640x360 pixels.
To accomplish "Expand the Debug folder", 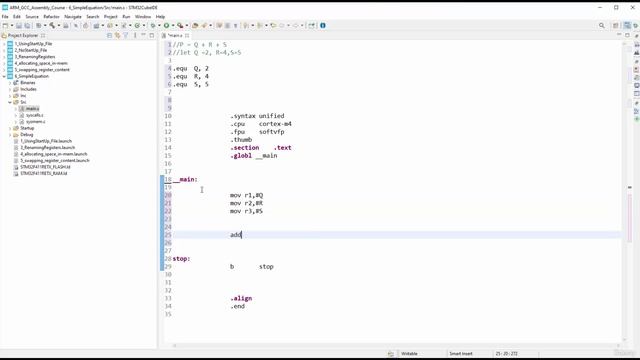I will pos(10,135).
